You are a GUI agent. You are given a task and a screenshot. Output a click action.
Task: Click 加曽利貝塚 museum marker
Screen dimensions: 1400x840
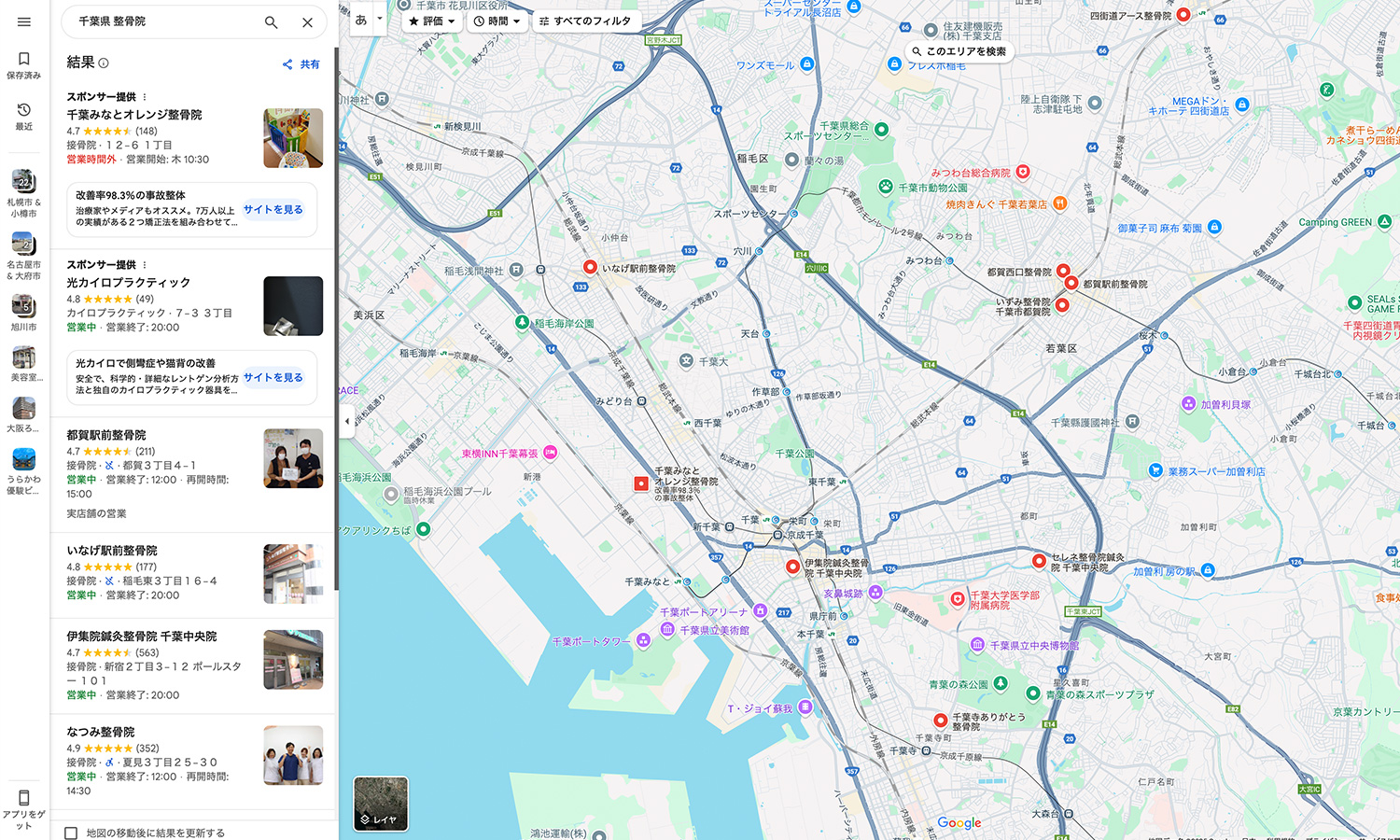(x=1188, y=404)
